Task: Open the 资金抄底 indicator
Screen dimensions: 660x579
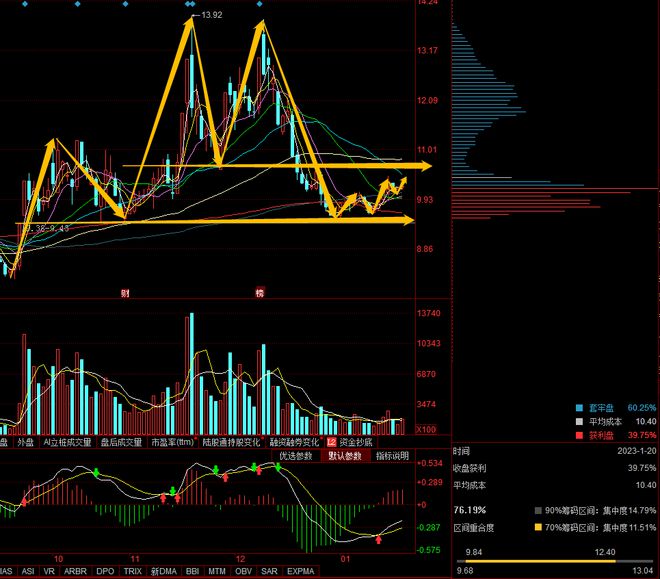Action: click(x=356, y=442)
